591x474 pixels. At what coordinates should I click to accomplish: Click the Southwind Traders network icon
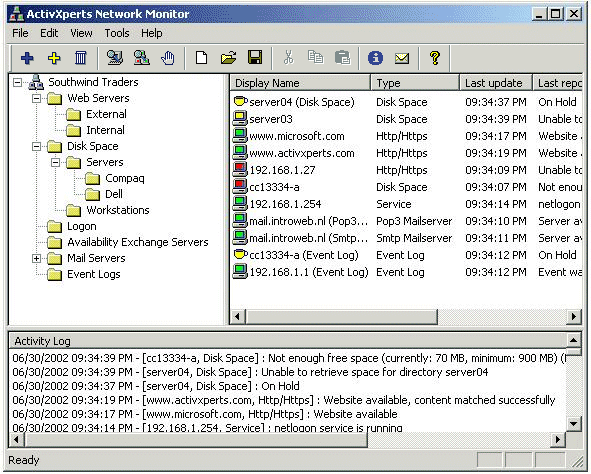pos(36,82)
